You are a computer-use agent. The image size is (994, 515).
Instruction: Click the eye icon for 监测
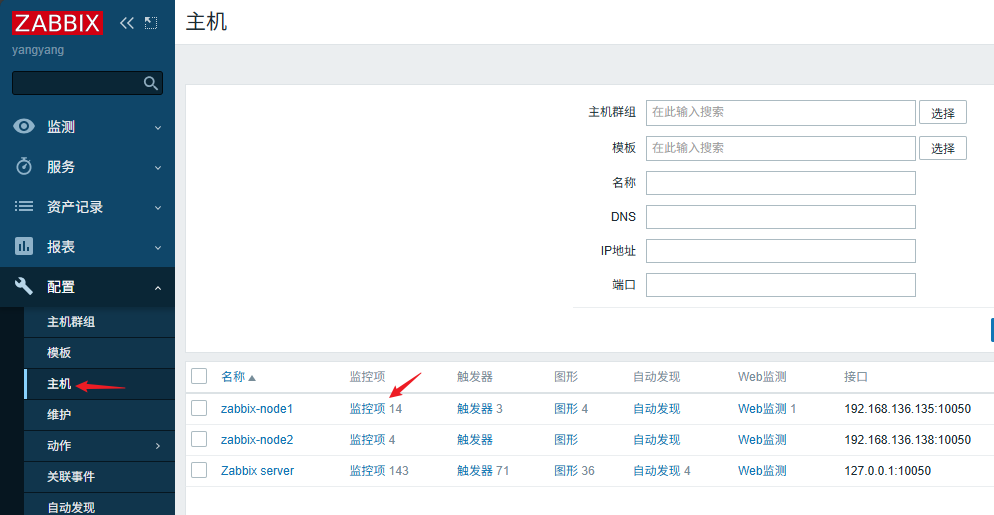point(24,127)
